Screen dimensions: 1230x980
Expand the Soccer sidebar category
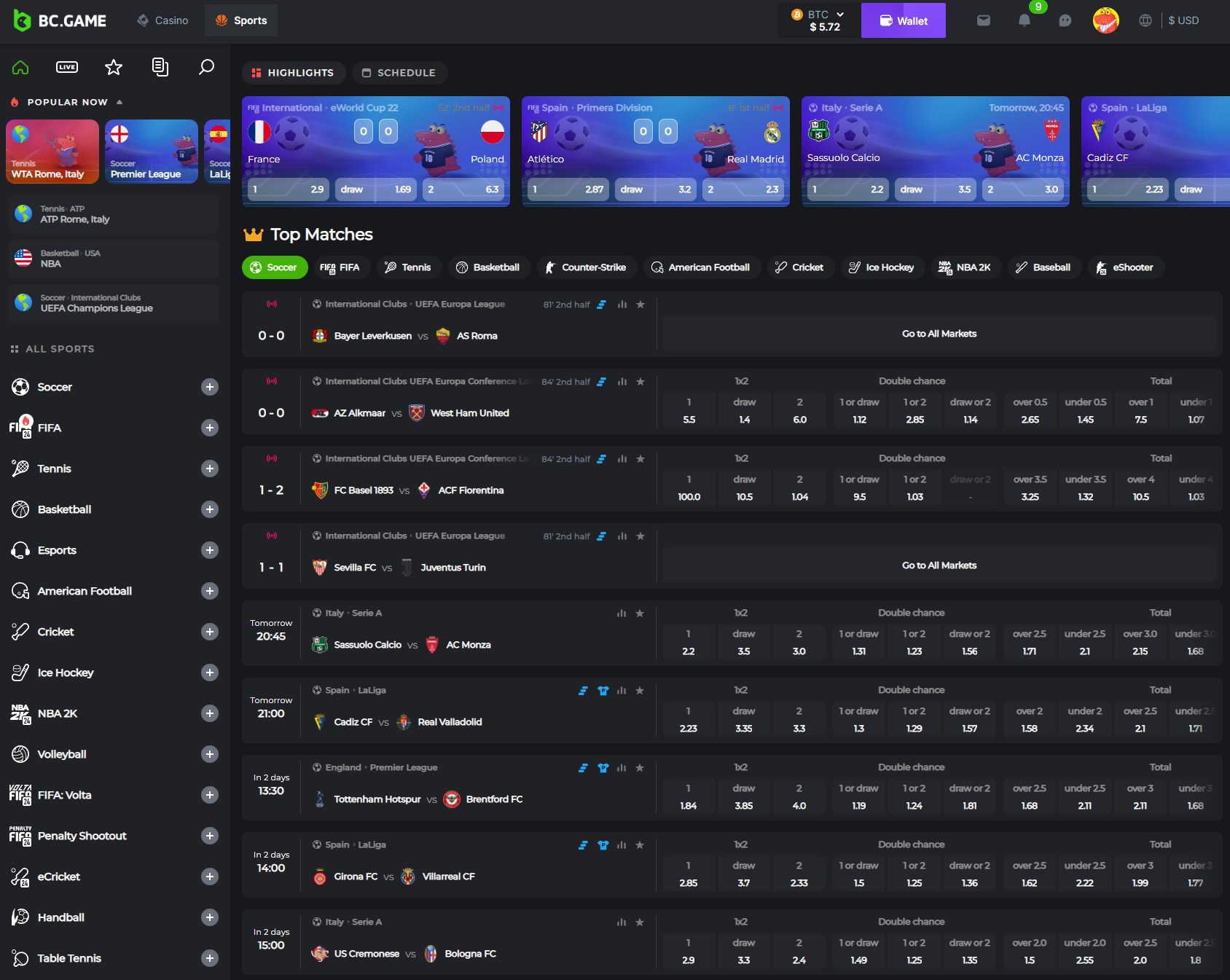210,387
